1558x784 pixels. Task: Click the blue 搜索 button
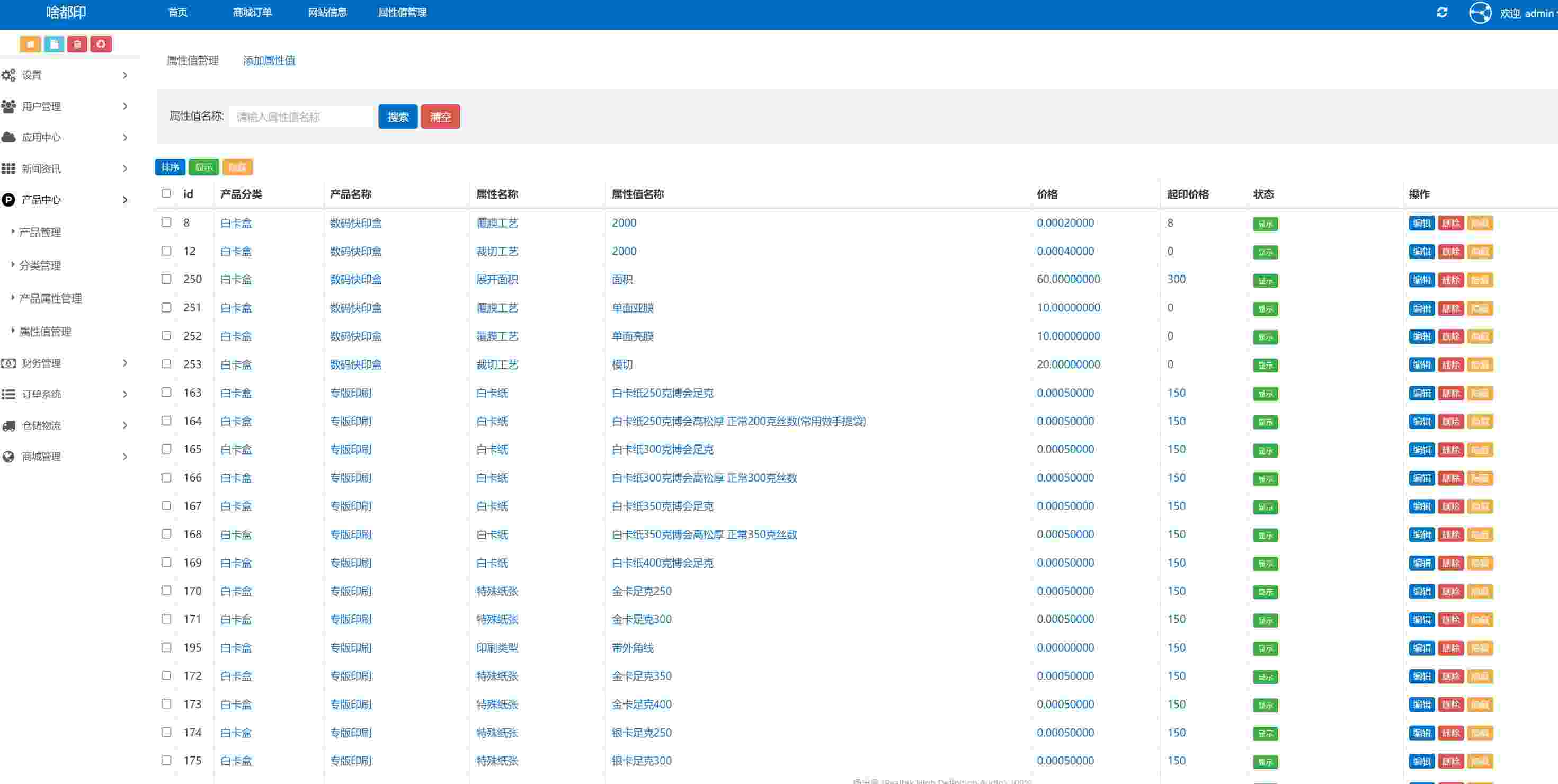[x=397, y=117]
